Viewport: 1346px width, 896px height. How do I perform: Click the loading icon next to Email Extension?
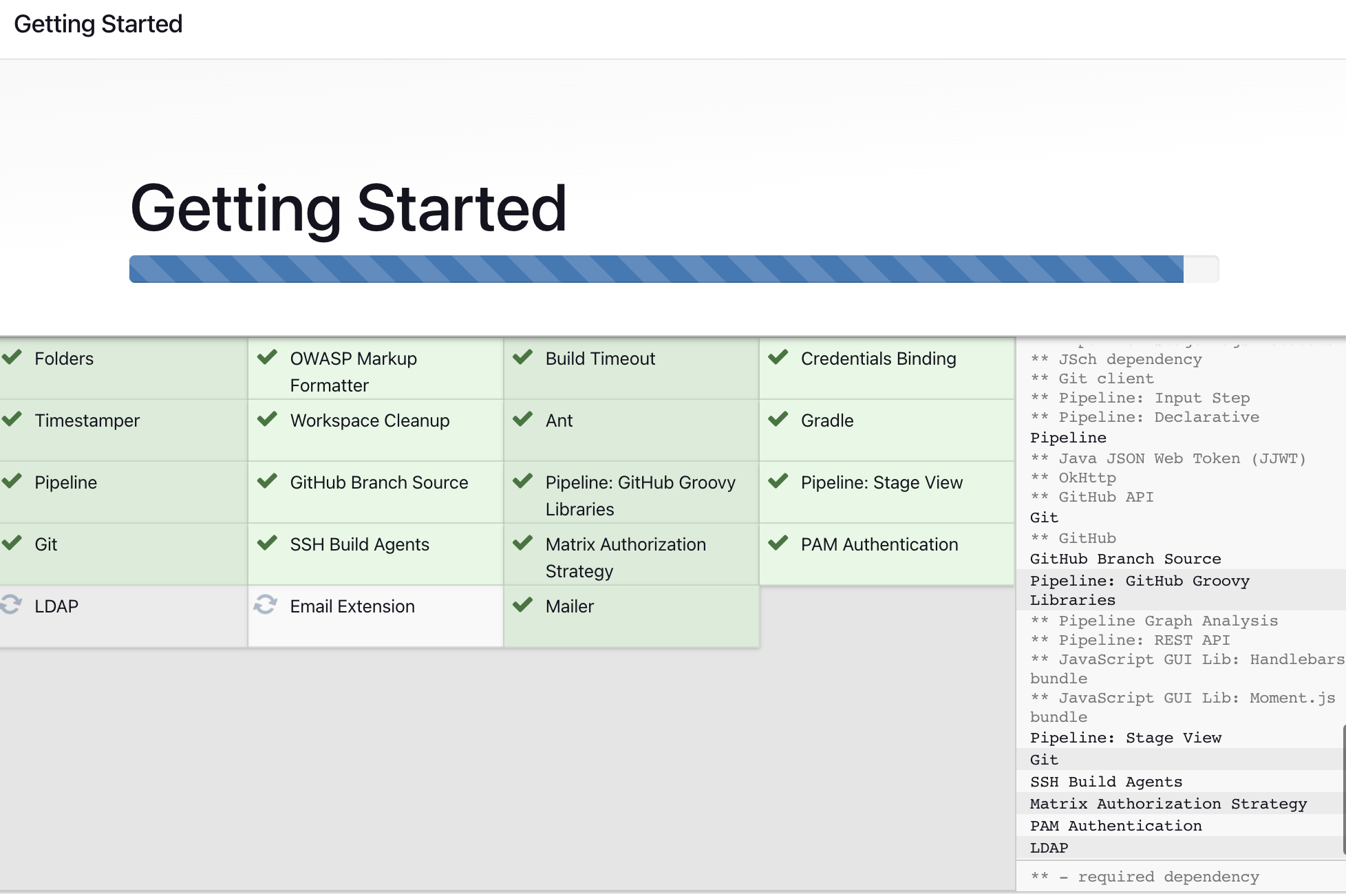pos(266,605)
